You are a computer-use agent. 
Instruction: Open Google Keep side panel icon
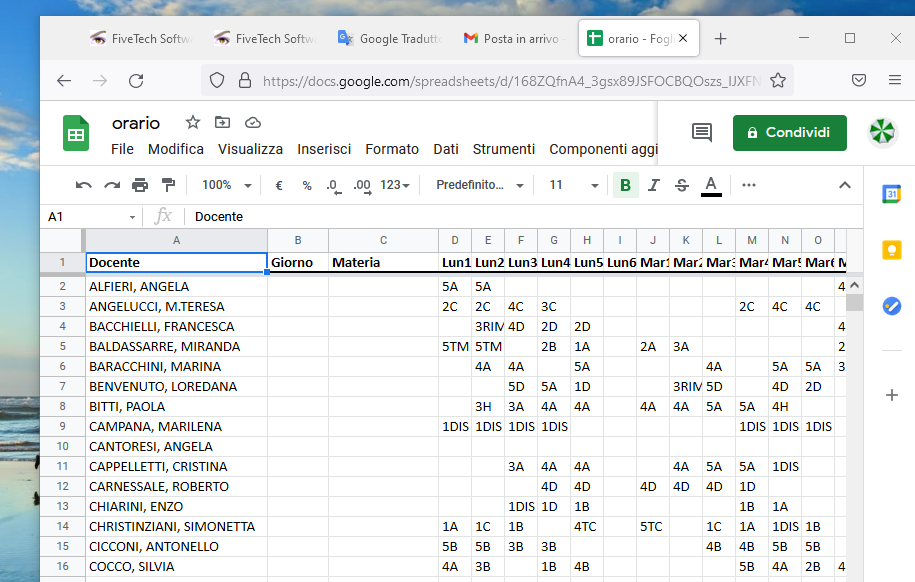click(891, 250)
